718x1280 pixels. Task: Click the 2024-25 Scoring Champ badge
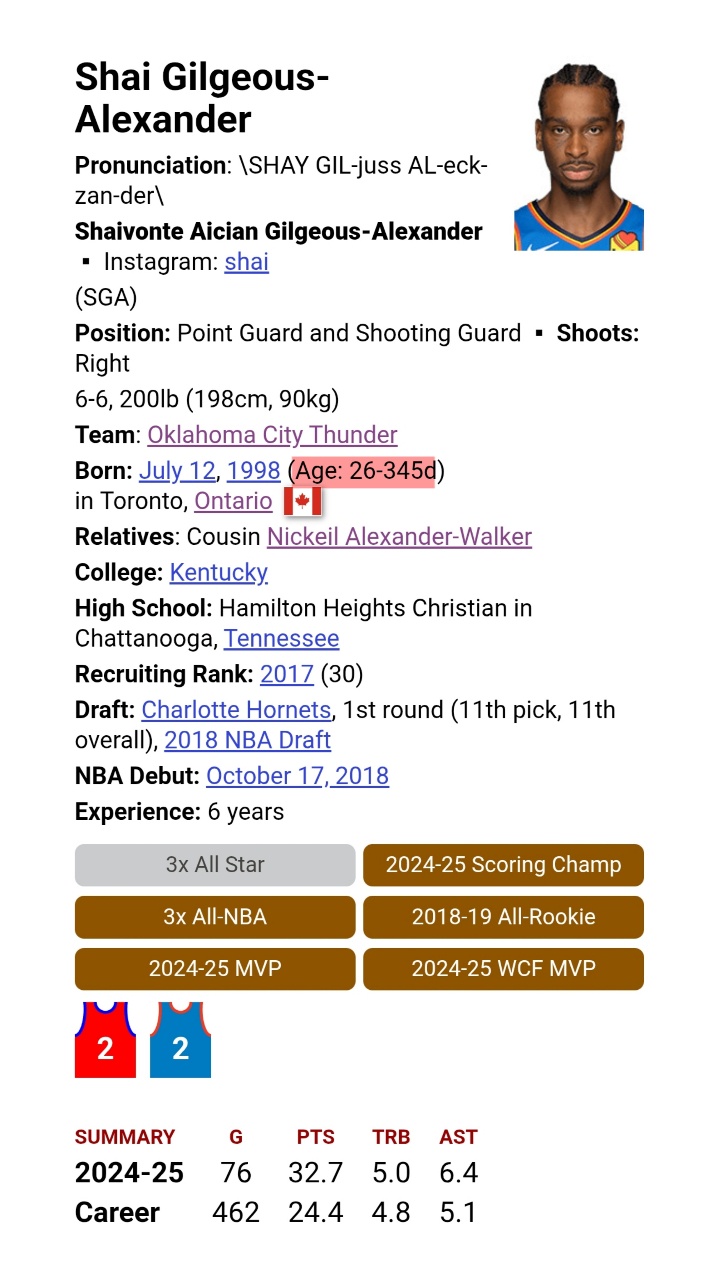pyautogui.click(x=503, y=865)
